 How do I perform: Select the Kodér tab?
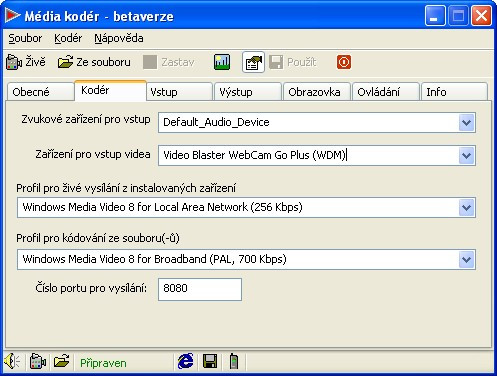110,90
